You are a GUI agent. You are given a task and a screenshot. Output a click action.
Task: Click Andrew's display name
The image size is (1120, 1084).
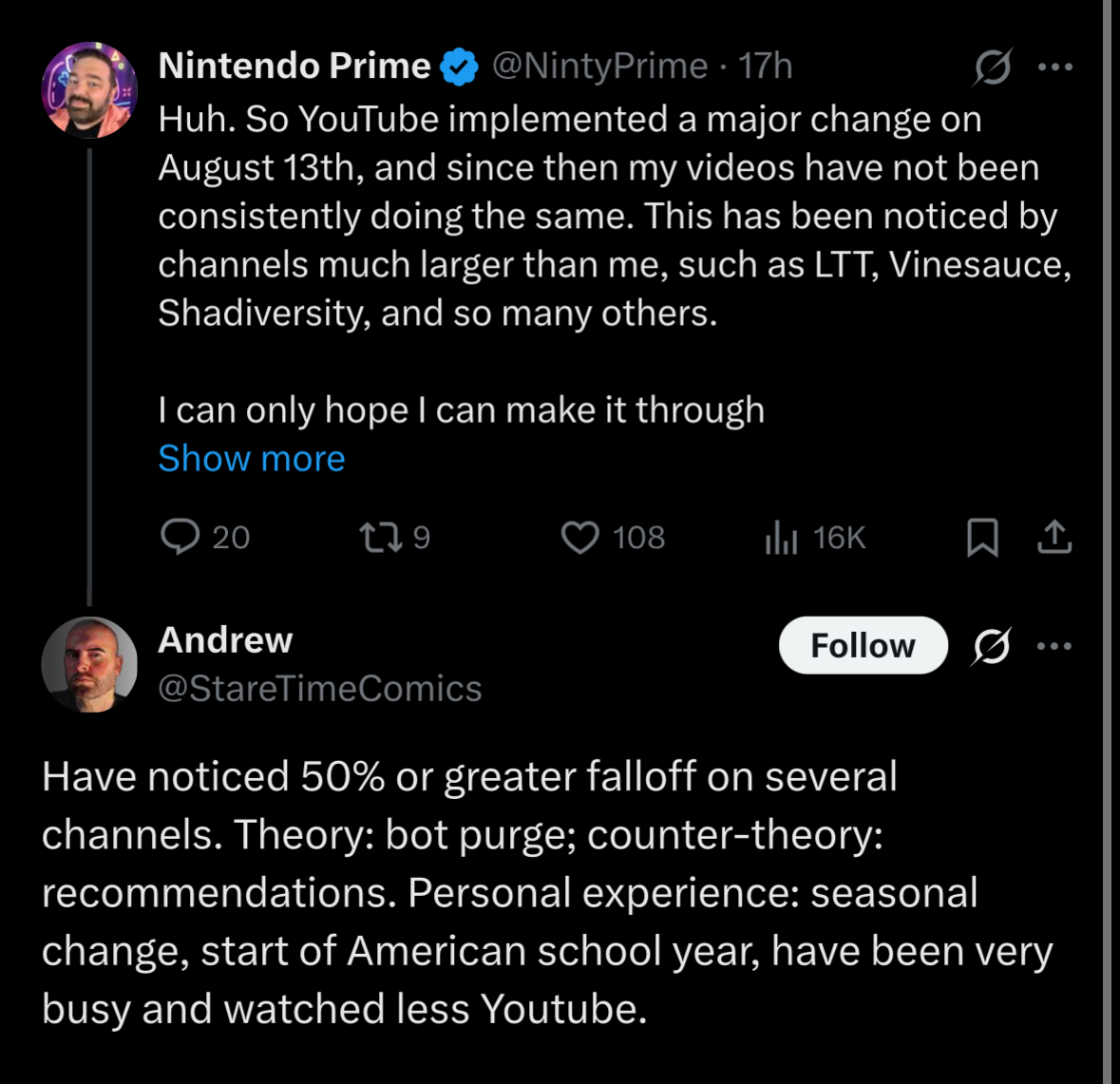coord(225,640)
